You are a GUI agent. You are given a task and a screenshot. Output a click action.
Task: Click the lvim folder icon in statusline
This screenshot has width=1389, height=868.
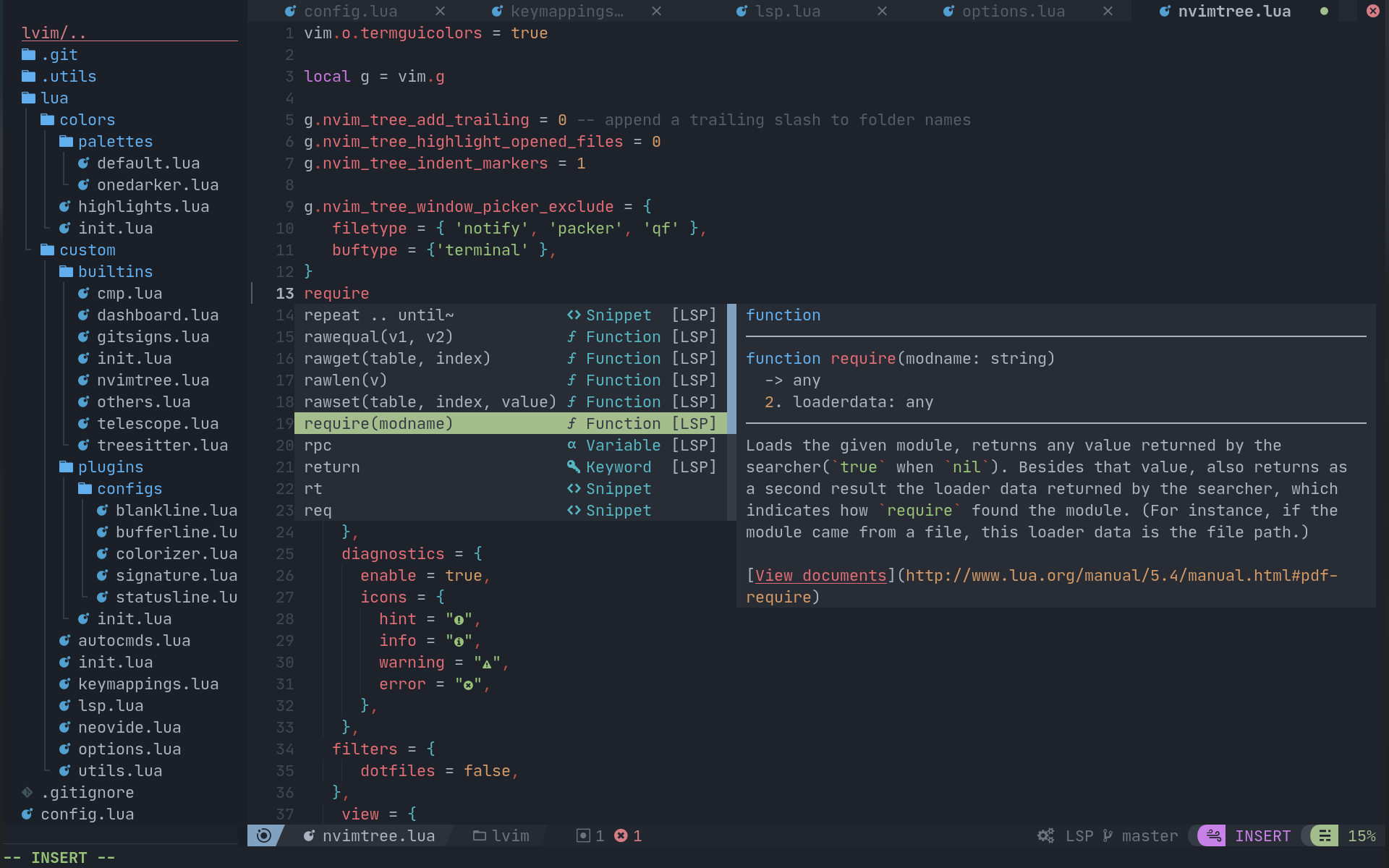pyautogui.click(x=479, y=836)
